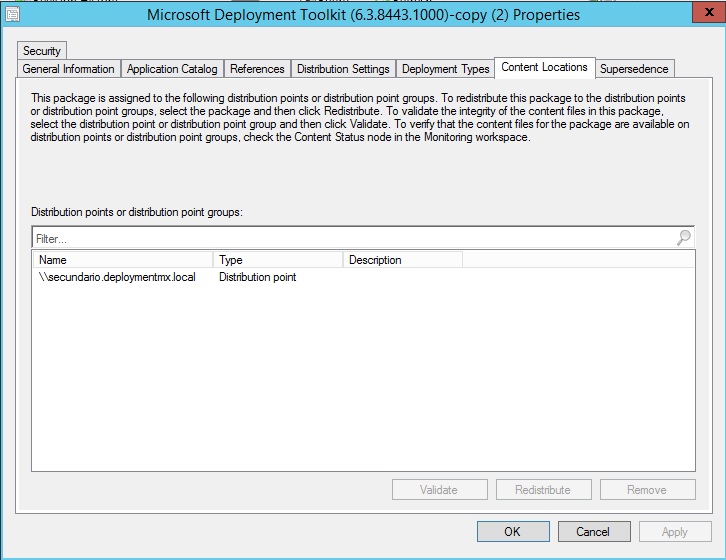Screen dimensions: 726x560
Task: Click in the Filter text field
Action: (x=350, y=239)
